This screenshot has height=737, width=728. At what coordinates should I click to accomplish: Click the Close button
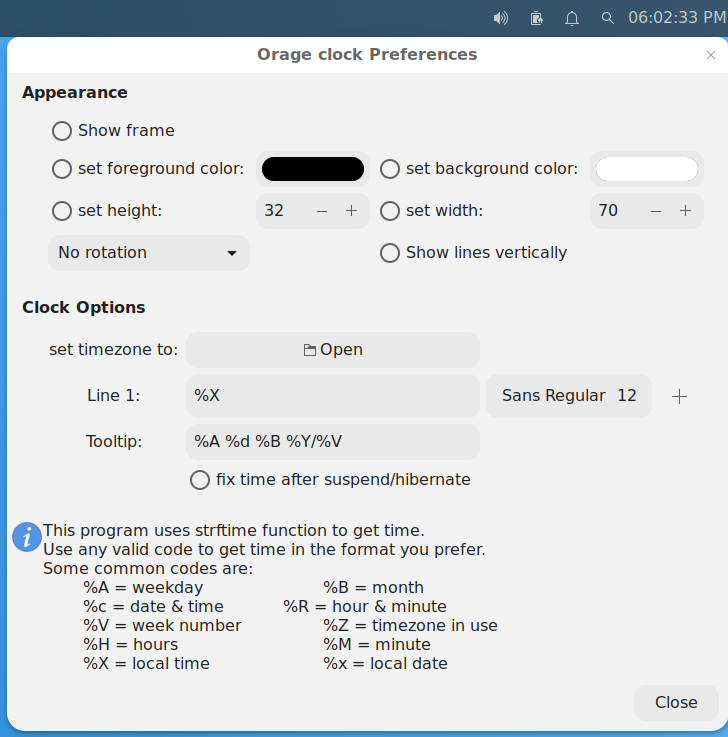tap(676, 703)
